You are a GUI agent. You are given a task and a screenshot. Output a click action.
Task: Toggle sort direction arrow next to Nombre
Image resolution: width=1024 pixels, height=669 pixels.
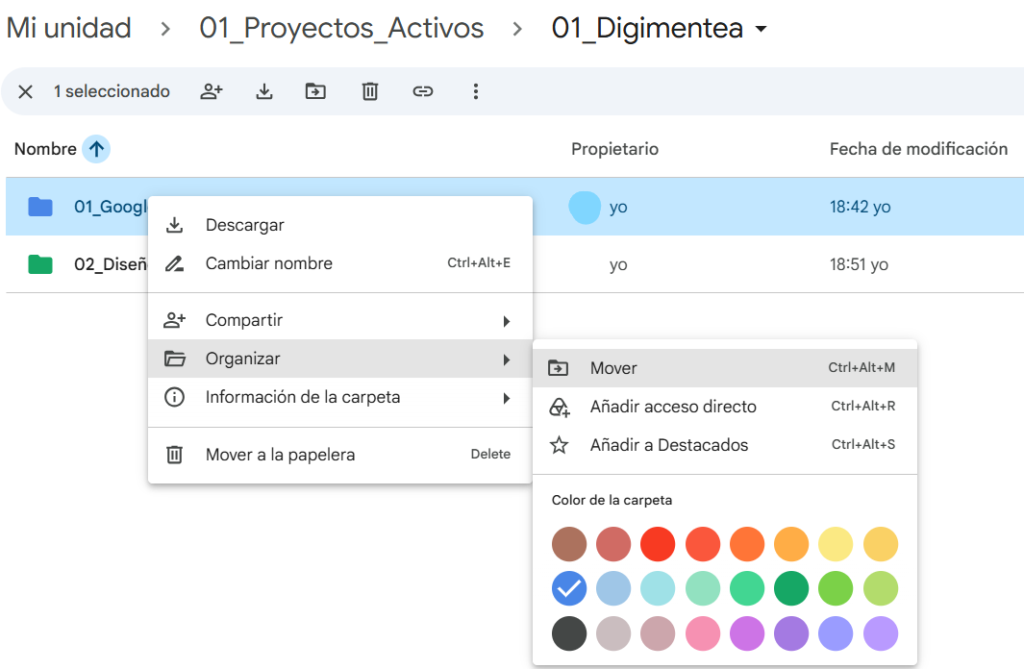coord(96,149)
